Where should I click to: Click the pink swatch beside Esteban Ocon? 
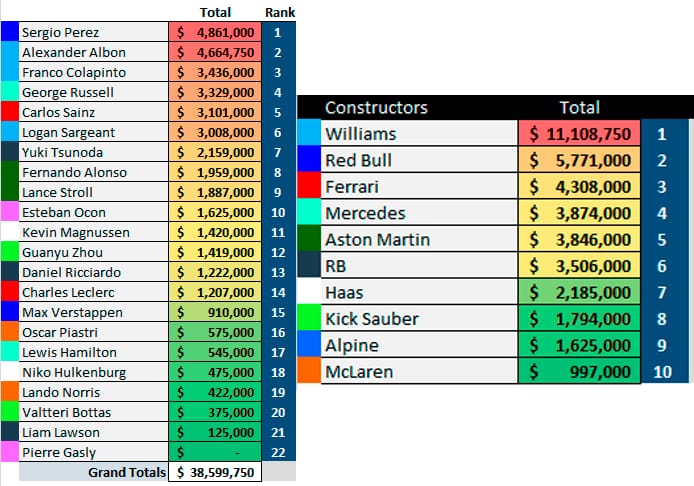point(9,212)
